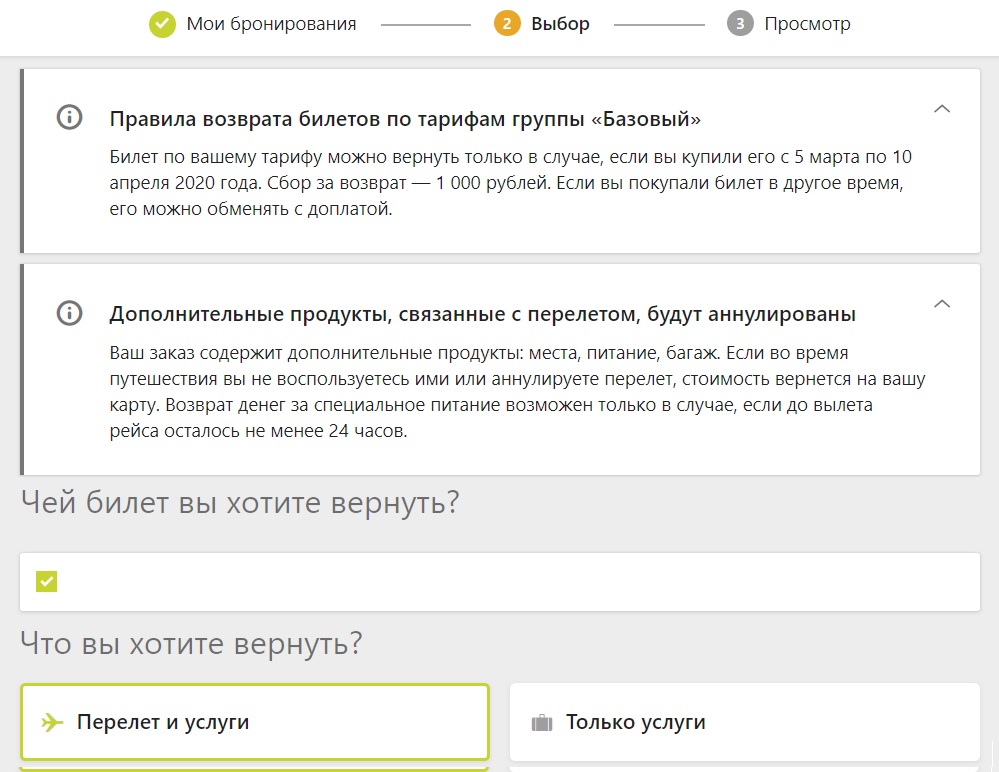
Task: Collapse the additional products notice panel
Action: pyautogui.click(x=942, y=304)
